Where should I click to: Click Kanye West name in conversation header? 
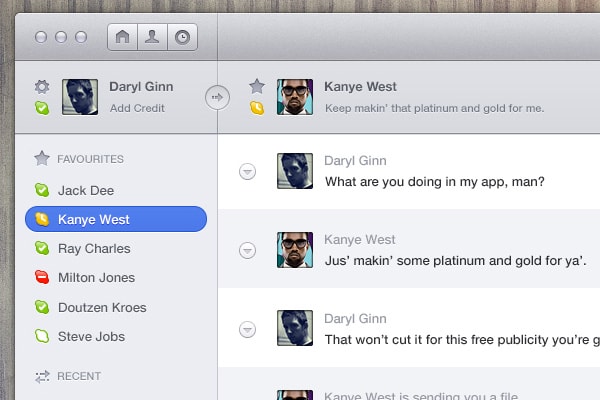[x=360, y=87]
